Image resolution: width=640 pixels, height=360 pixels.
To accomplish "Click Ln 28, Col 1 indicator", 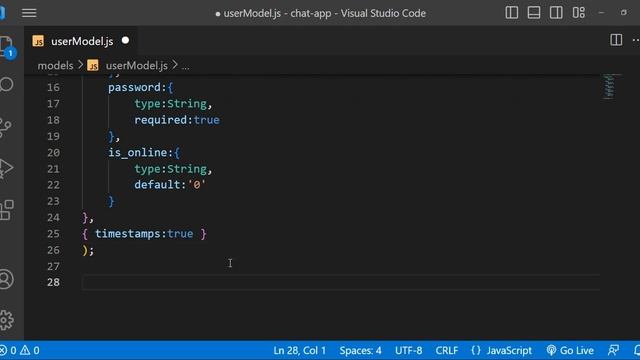I will tap(300, 350).
